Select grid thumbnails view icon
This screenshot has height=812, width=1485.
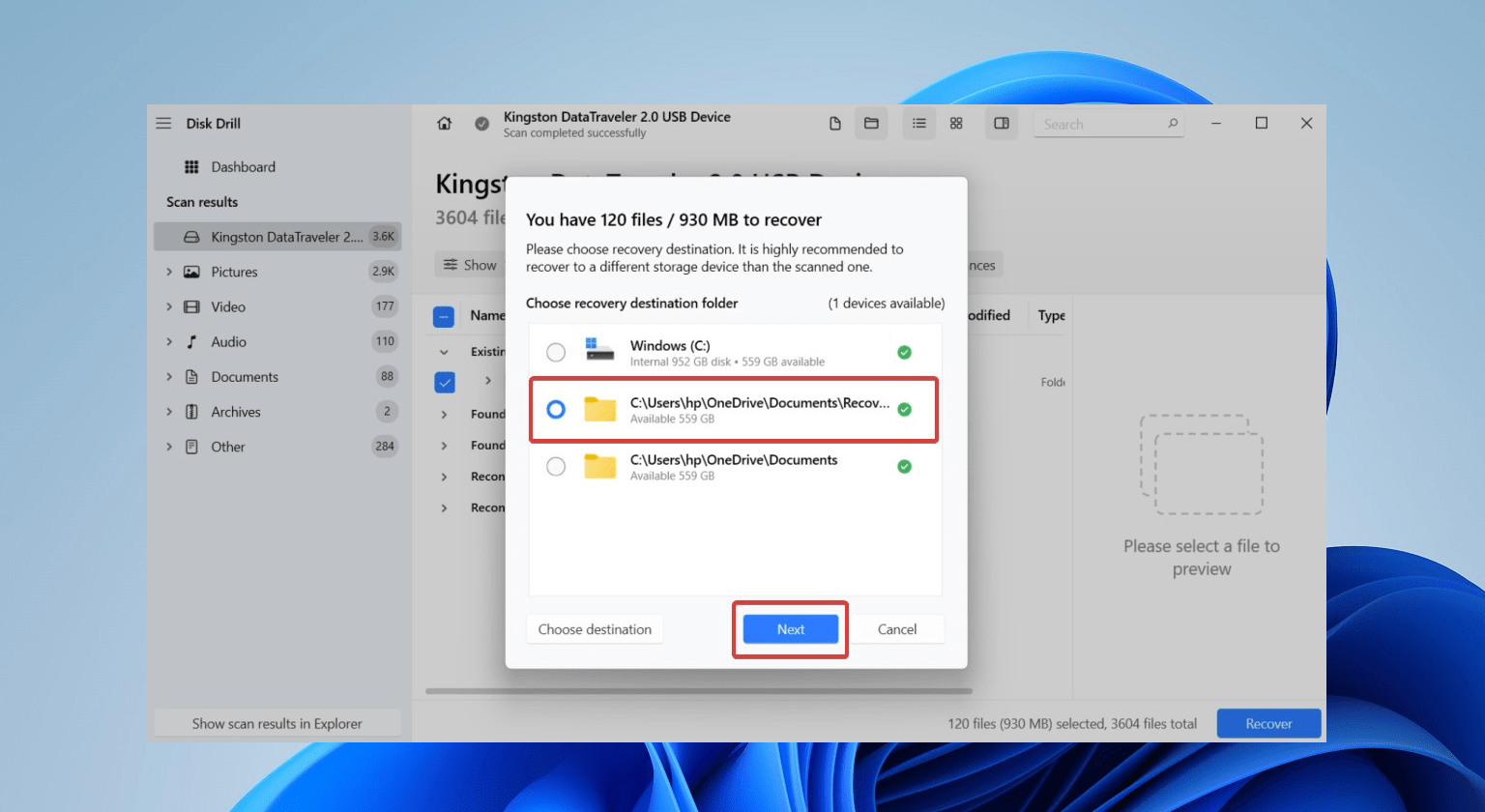click(x=956, y=124)
